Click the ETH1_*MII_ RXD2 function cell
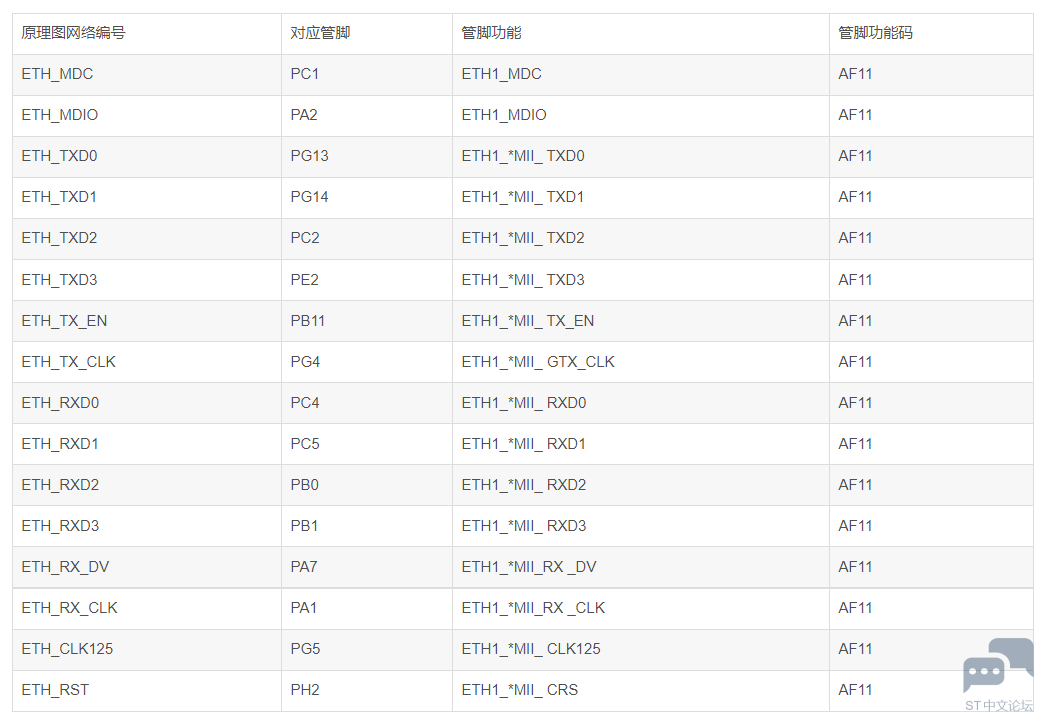The image size is (1042, 721). (x=641, y=485)
